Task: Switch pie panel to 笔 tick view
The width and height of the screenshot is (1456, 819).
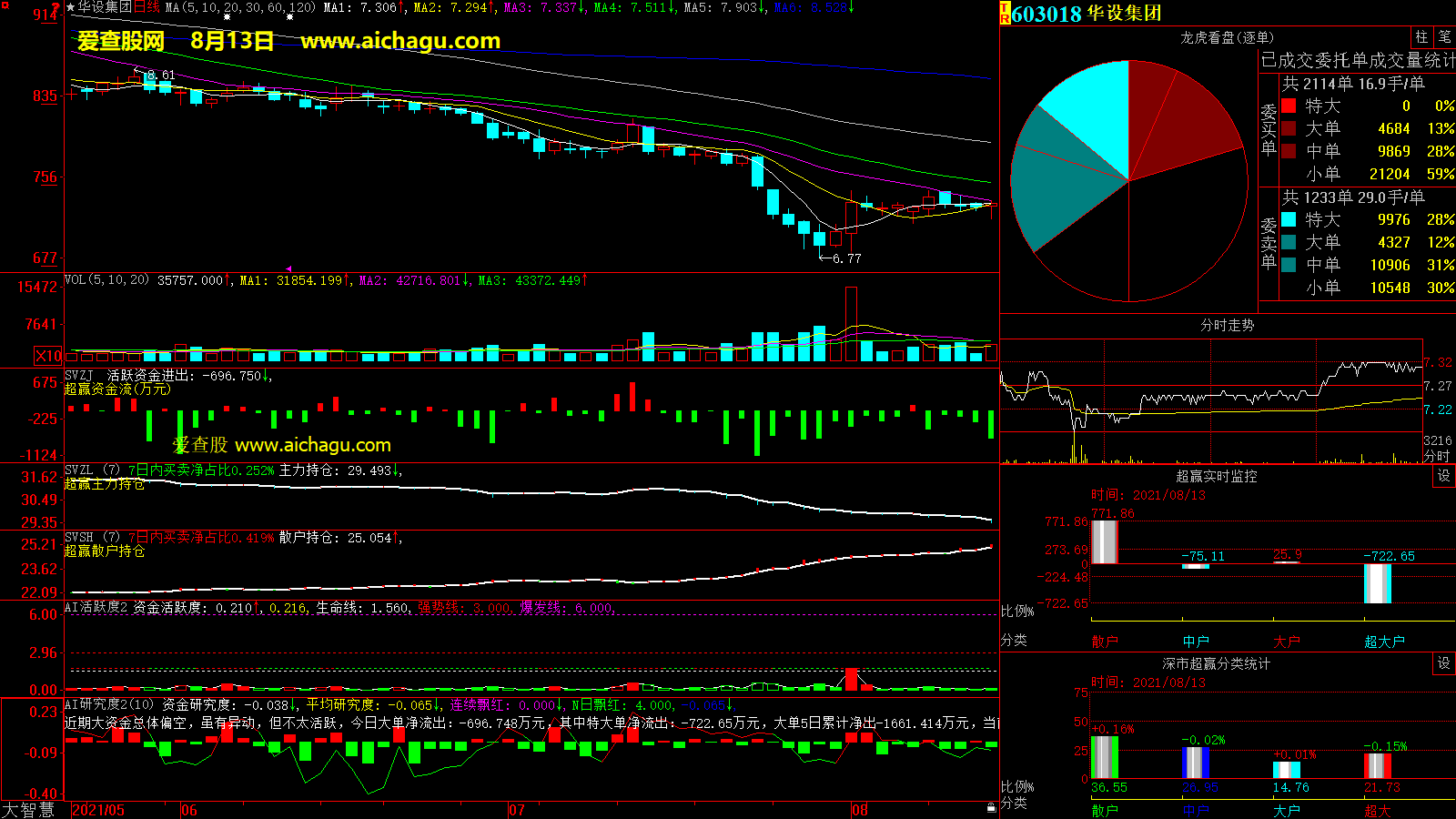Action: (1444, 36)
